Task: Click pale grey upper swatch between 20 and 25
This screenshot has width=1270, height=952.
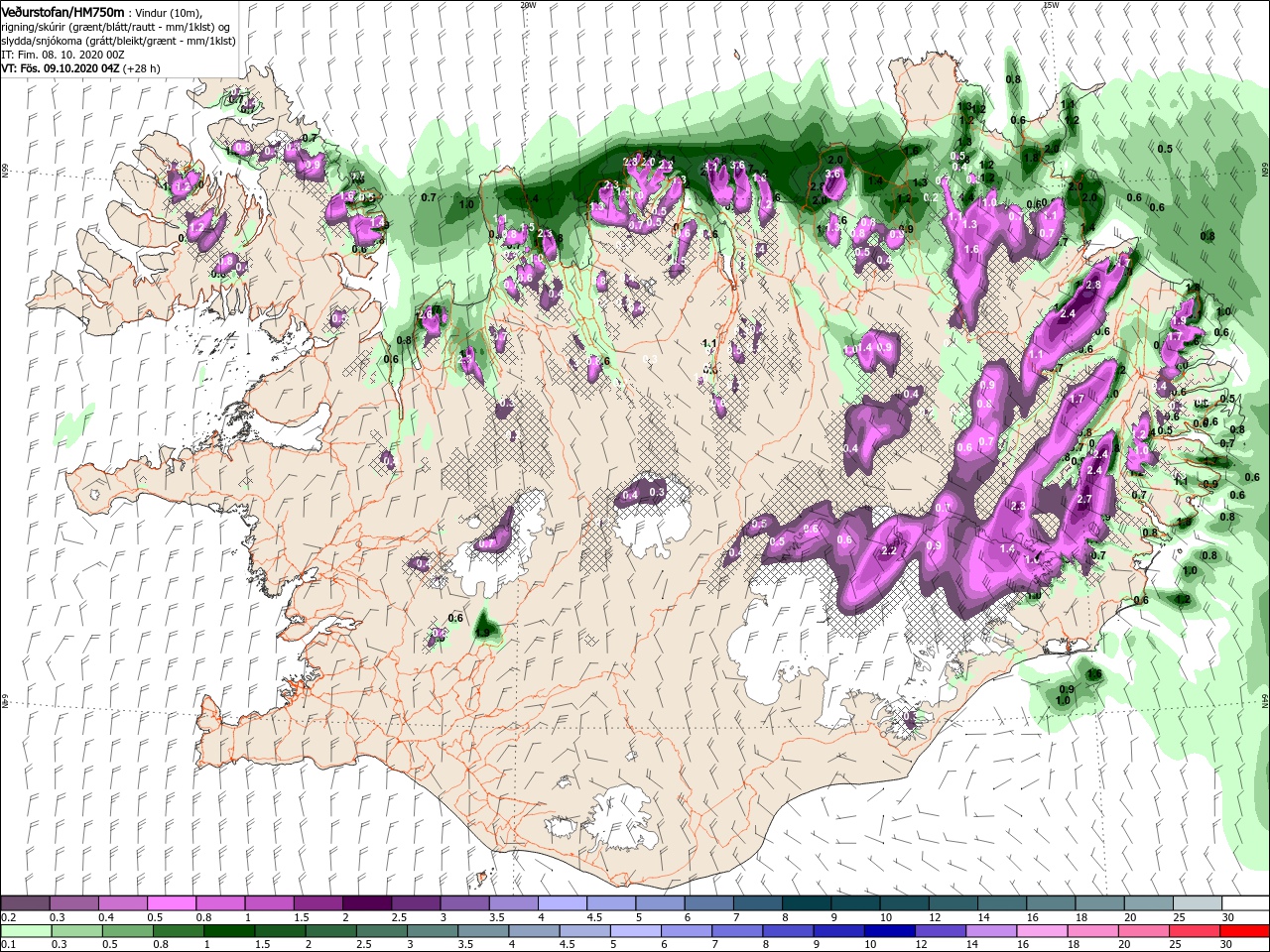Action: 1148,903
